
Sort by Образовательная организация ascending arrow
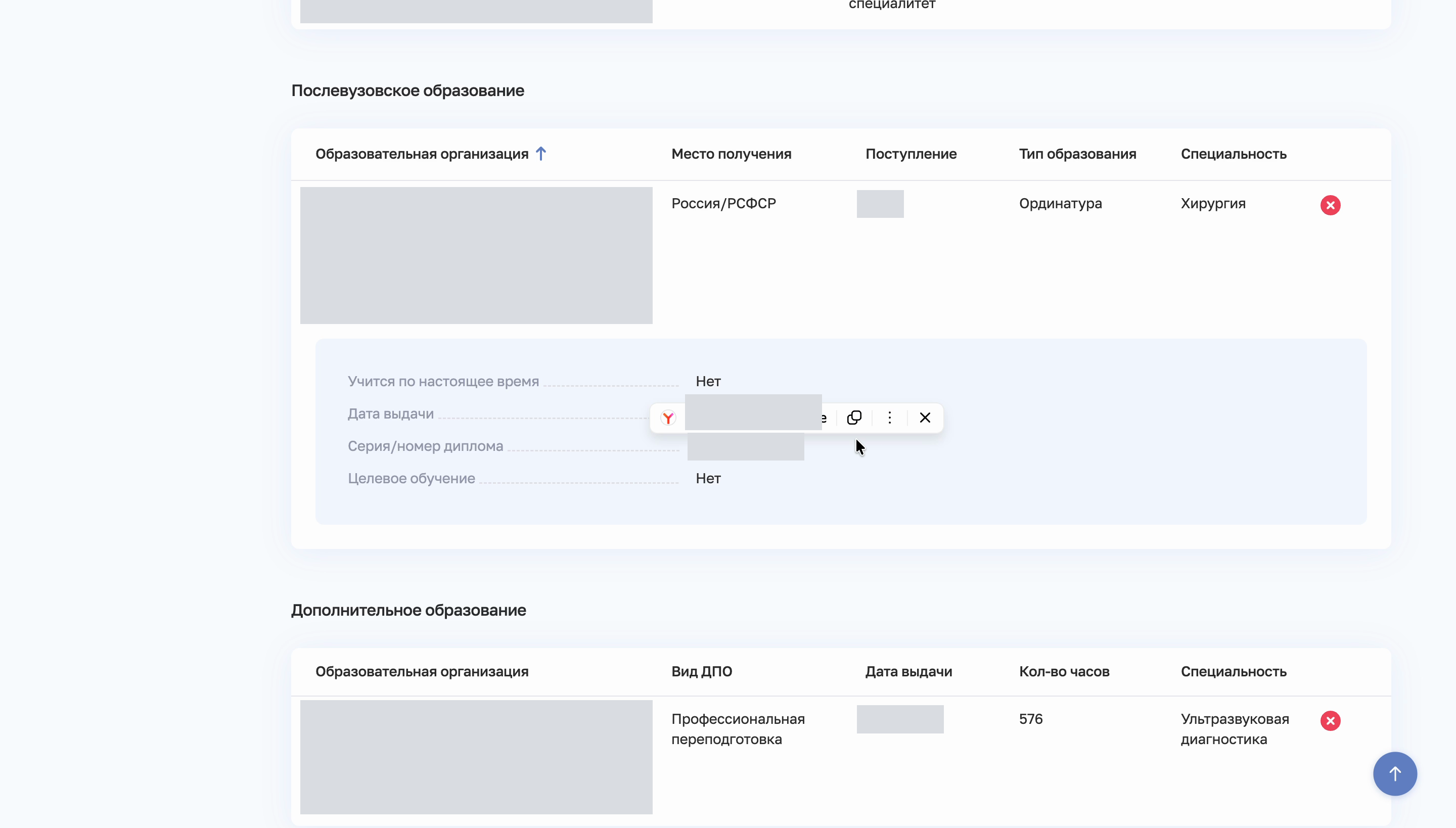[x=541, y=154]
